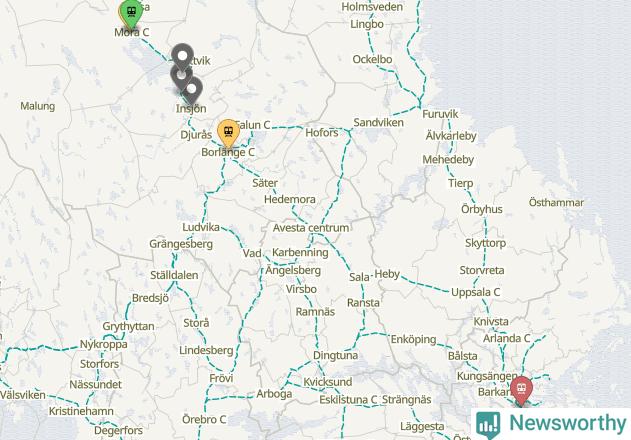Open the Newsworthy logo icon

tap(488, 425)
